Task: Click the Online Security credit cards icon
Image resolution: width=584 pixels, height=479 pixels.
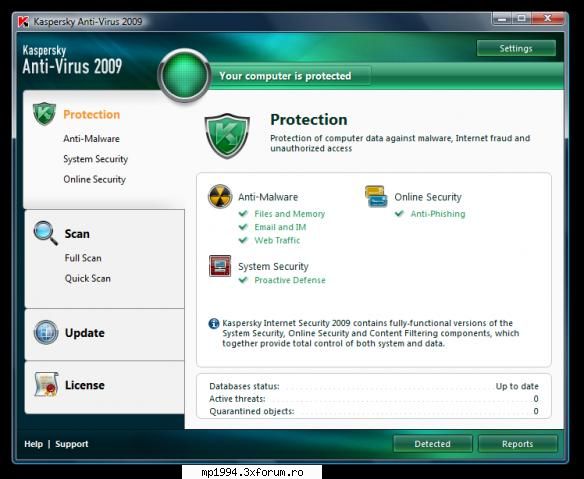Action: coord(376,196)
